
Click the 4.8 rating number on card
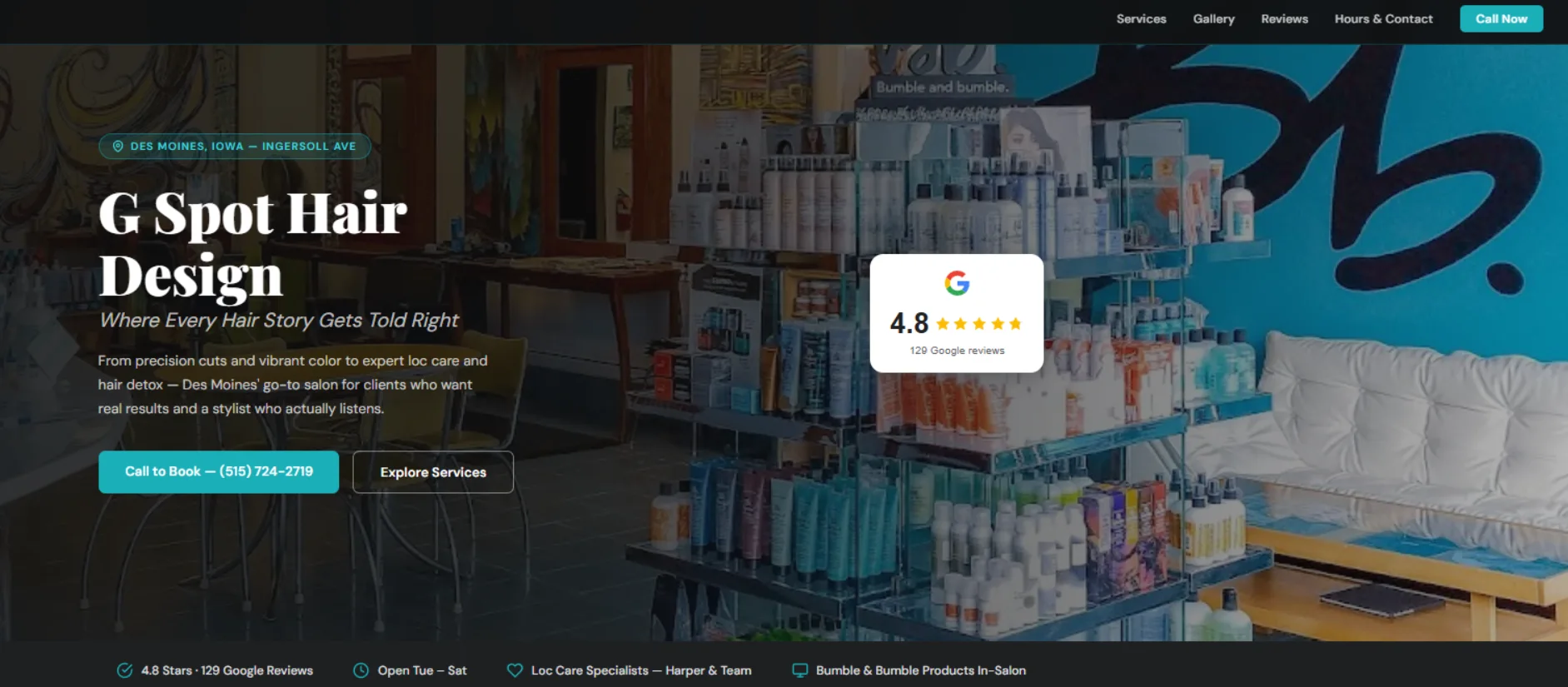coord(908,323)
